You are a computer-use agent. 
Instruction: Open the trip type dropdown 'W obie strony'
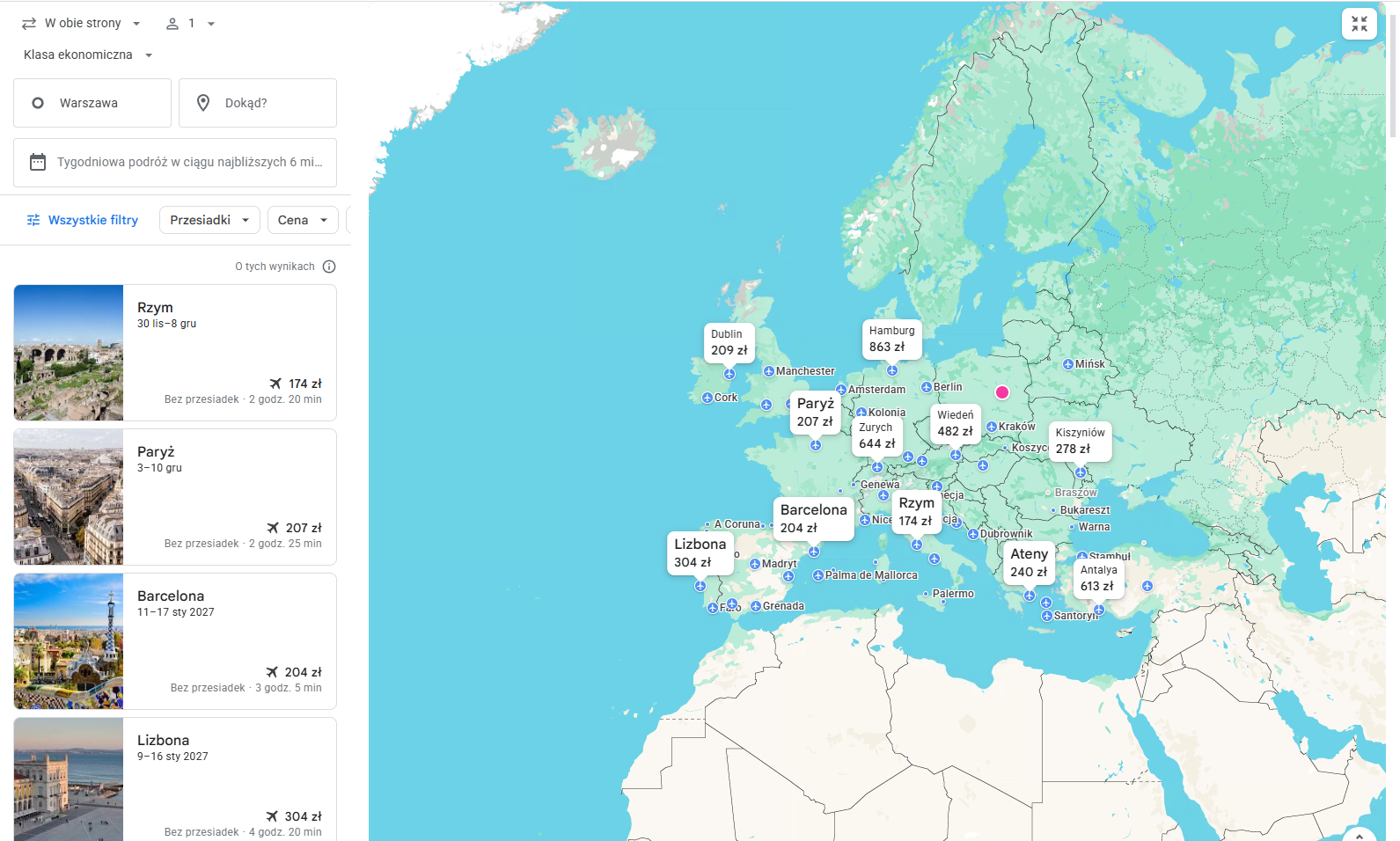81,23
